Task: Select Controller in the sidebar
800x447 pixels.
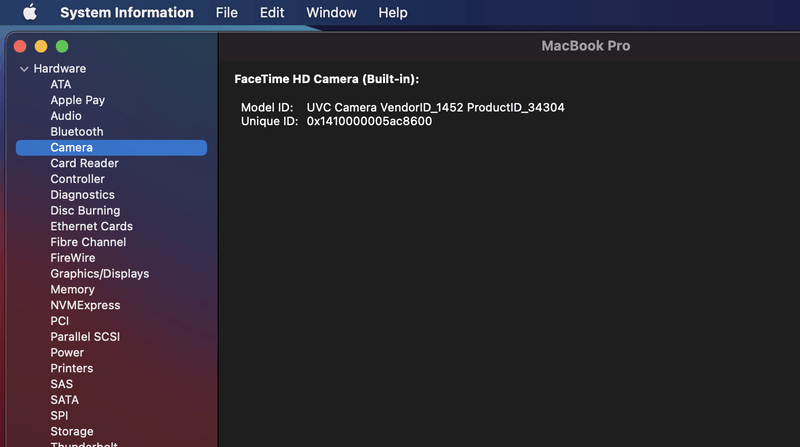Action: 78,179
